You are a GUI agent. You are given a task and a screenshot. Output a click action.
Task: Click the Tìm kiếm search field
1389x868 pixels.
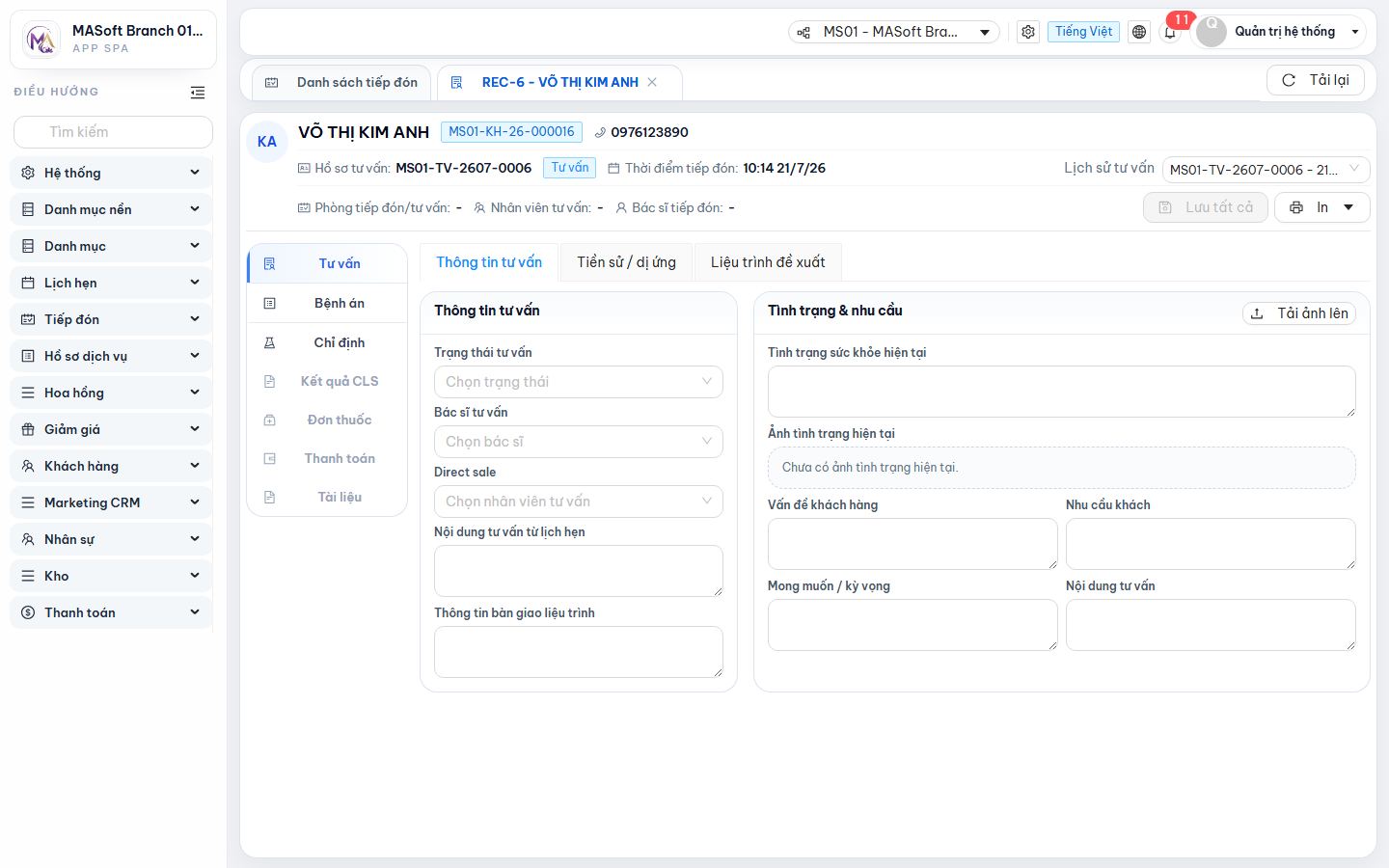tap(113, 132)
